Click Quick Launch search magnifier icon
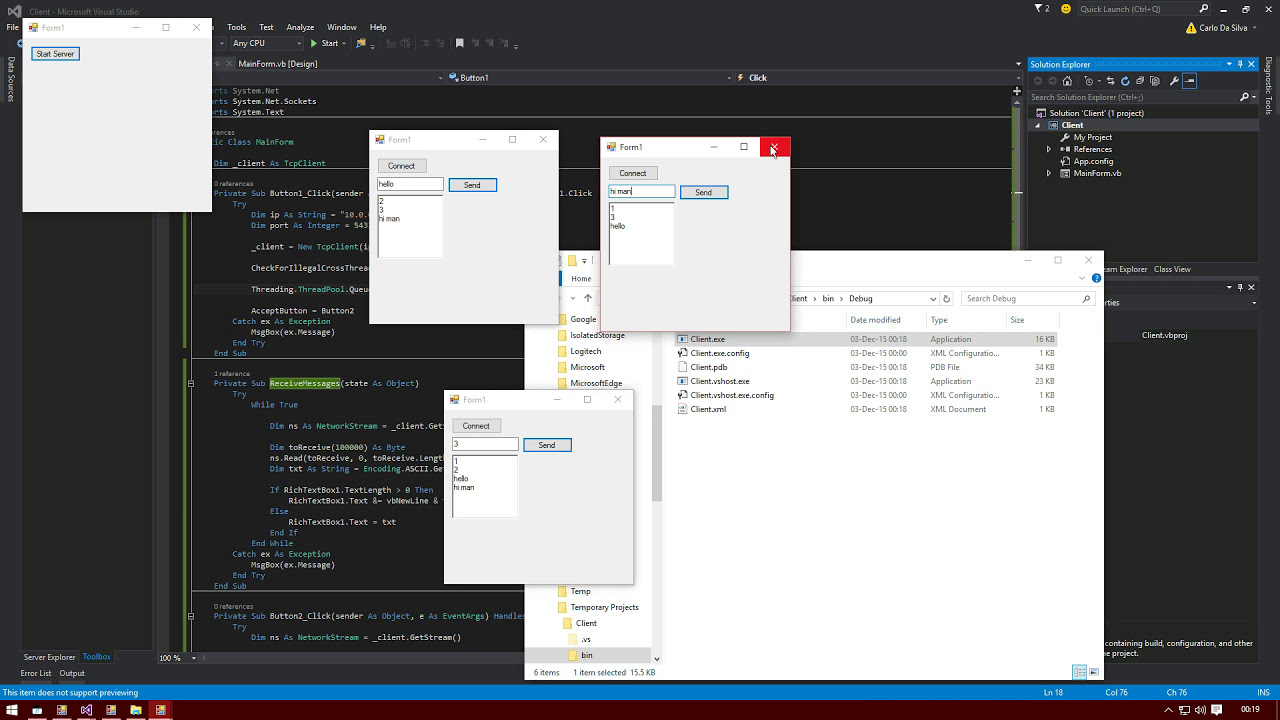Screen dimensions: 1280x720 (x=1202, y=9)
